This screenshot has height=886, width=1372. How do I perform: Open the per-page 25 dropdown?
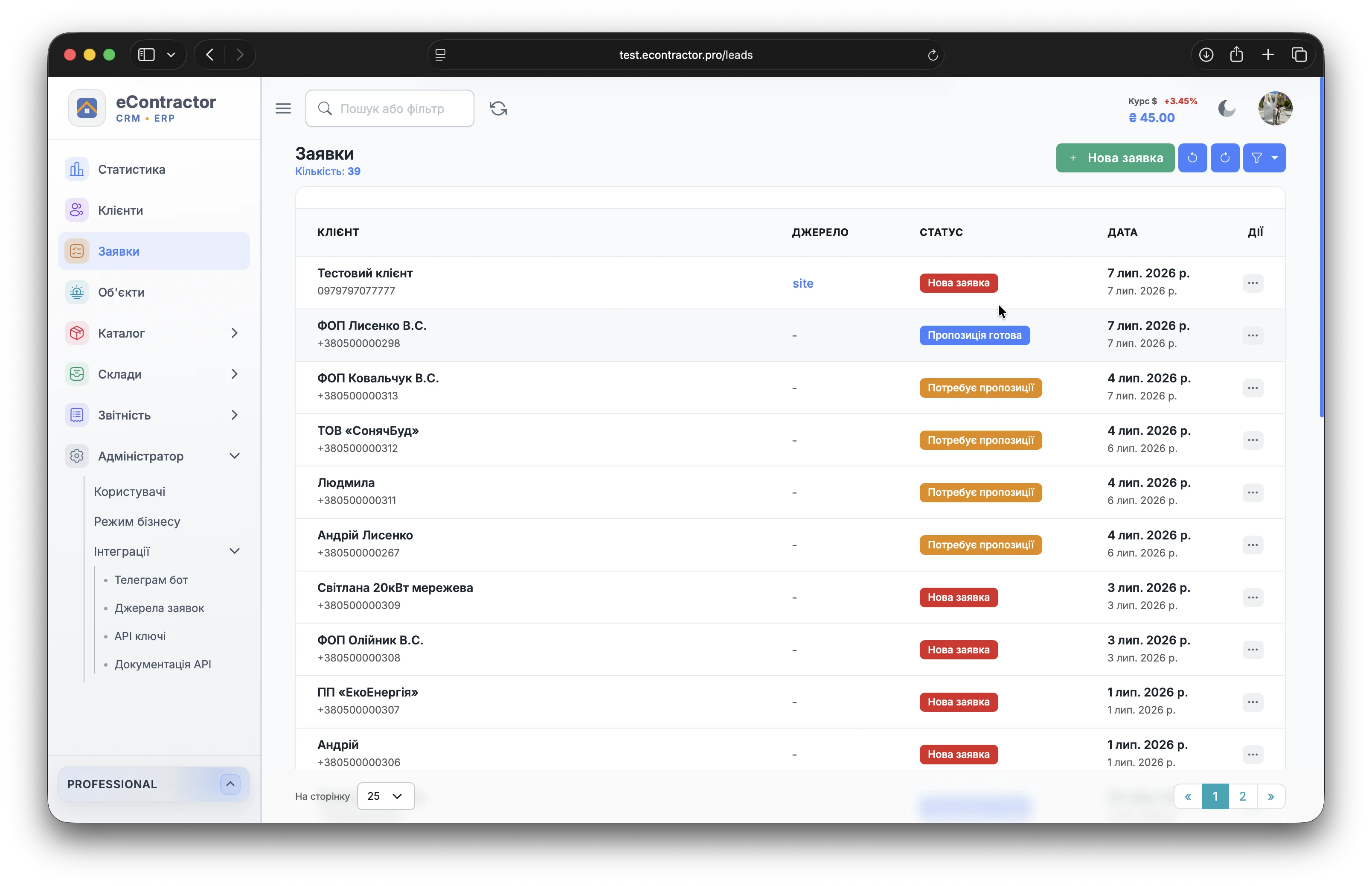pyautogui.click(x=385, y=796)
